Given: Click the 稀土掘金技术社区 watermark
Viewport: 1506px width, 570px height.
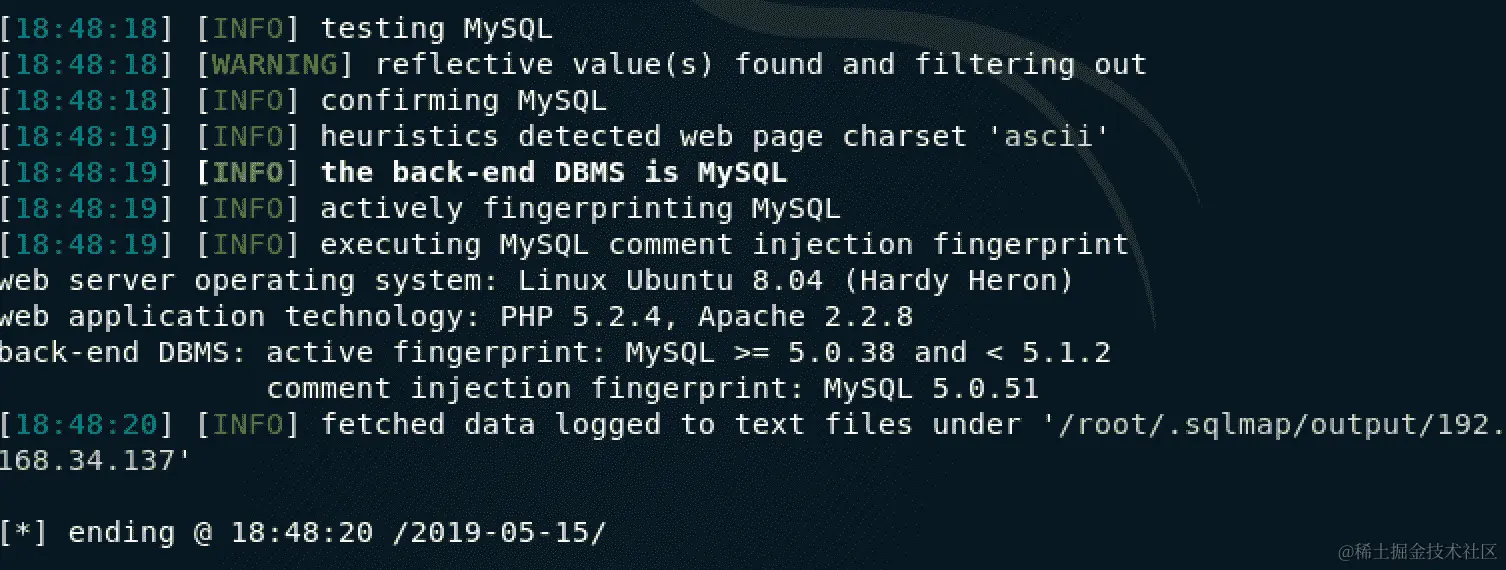Looking at the screenshot, I should pos(1412,551).
